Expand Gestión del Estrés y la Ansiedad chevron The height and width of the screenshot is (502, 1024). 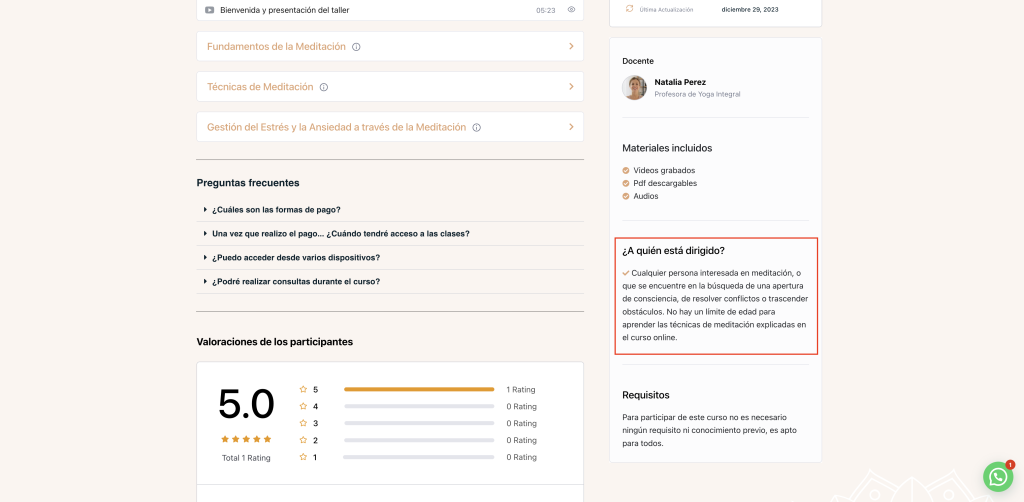tap(571, 127)
